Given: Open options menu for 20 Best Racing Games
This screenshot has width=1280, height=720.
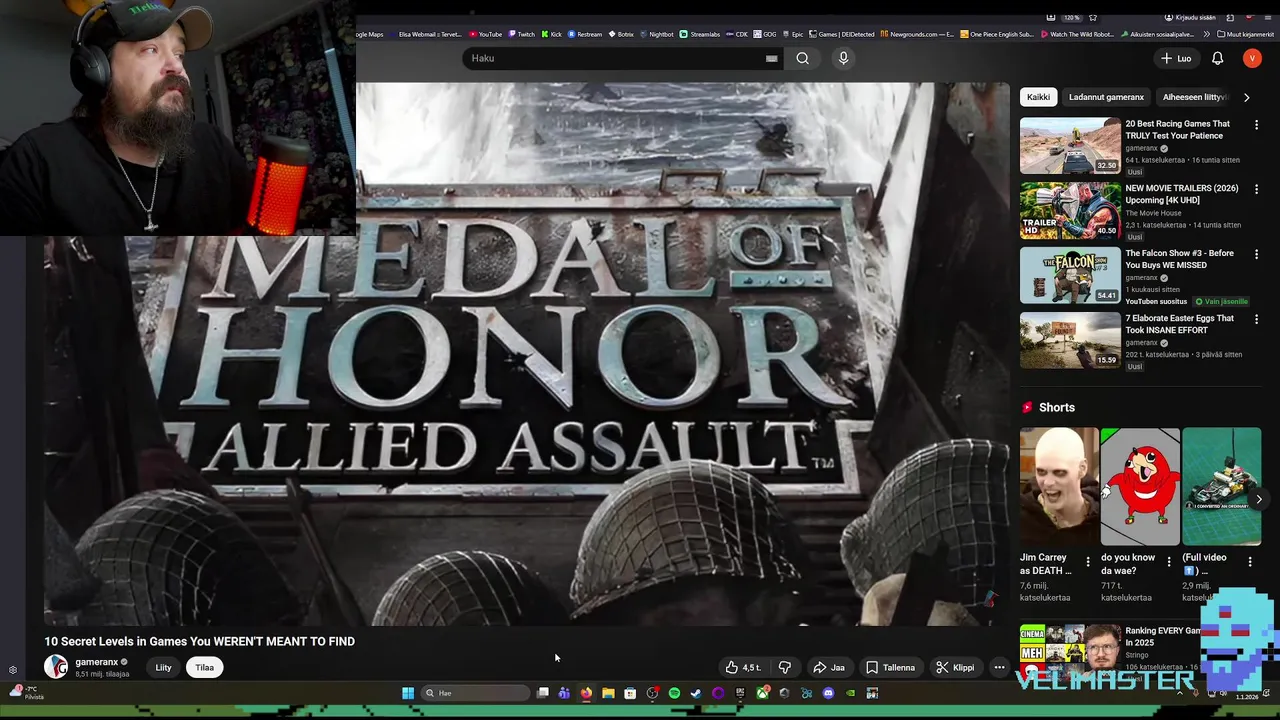Looking at the screenshot, I should tap(1256, 124).
